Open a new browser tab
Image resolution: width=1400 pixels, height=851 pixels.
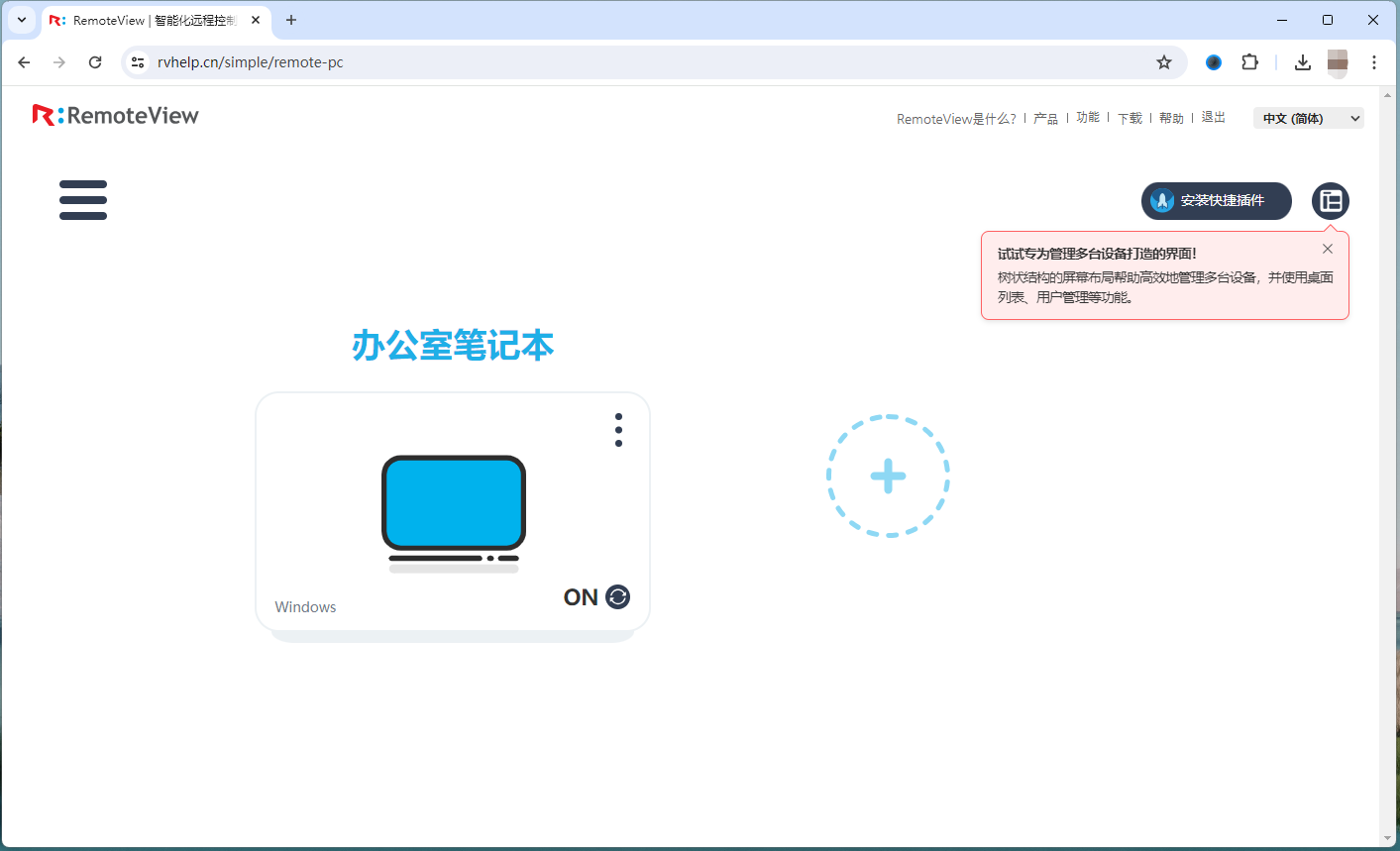point(291,20)
